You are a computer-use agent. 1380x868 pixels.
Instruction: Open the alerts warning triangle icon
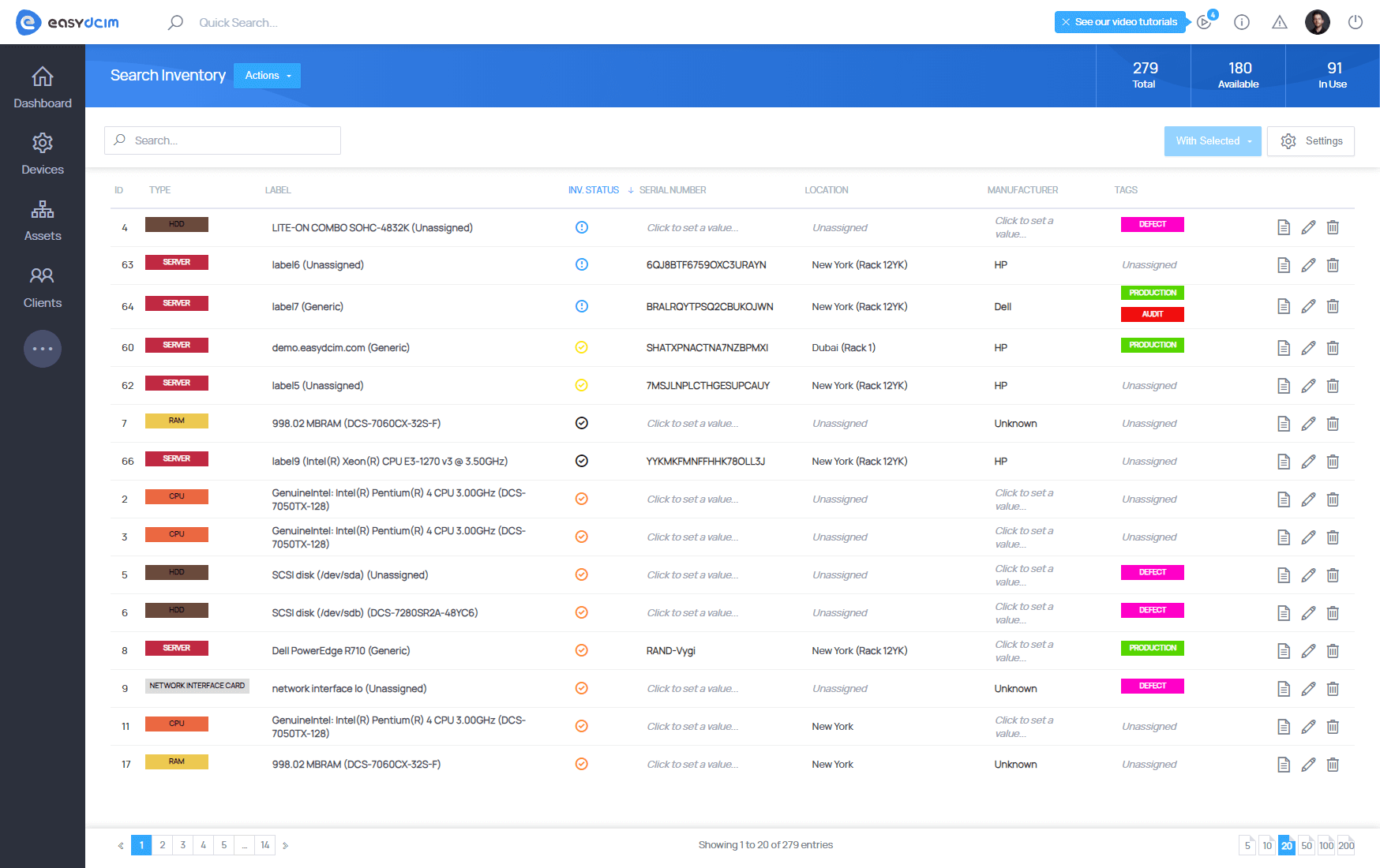coord(1279,22)
